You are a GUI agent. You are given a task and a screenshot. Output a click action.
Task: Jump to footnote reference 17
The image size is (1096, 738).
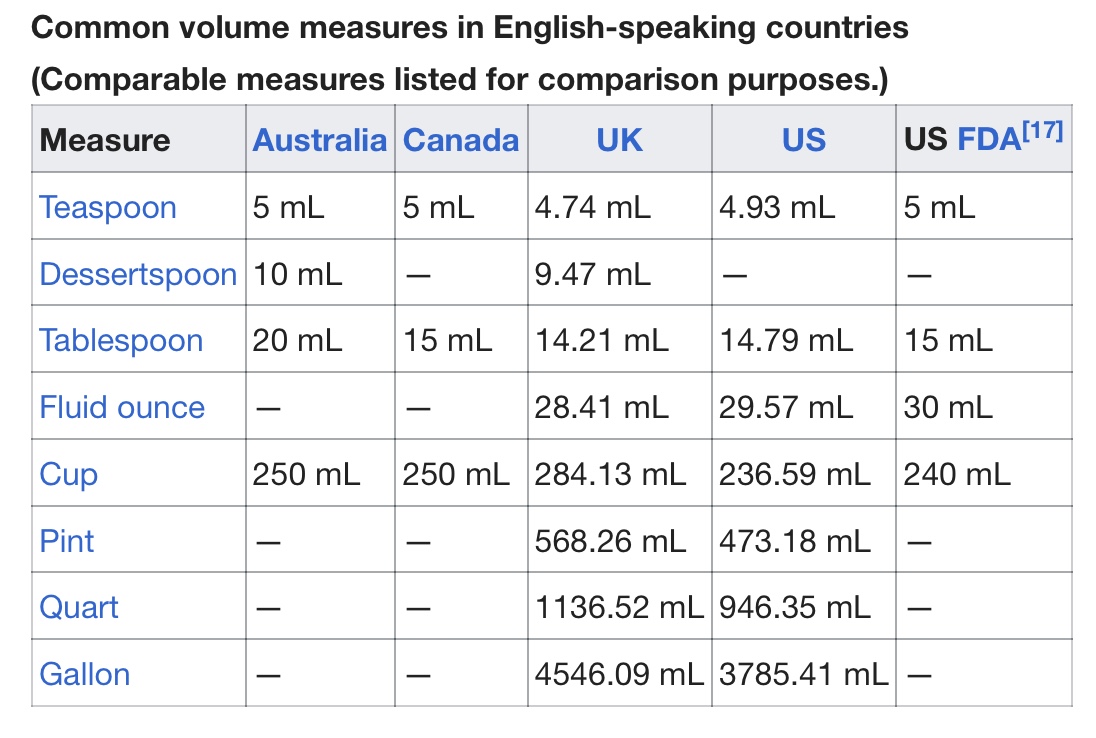point(1043,130)
